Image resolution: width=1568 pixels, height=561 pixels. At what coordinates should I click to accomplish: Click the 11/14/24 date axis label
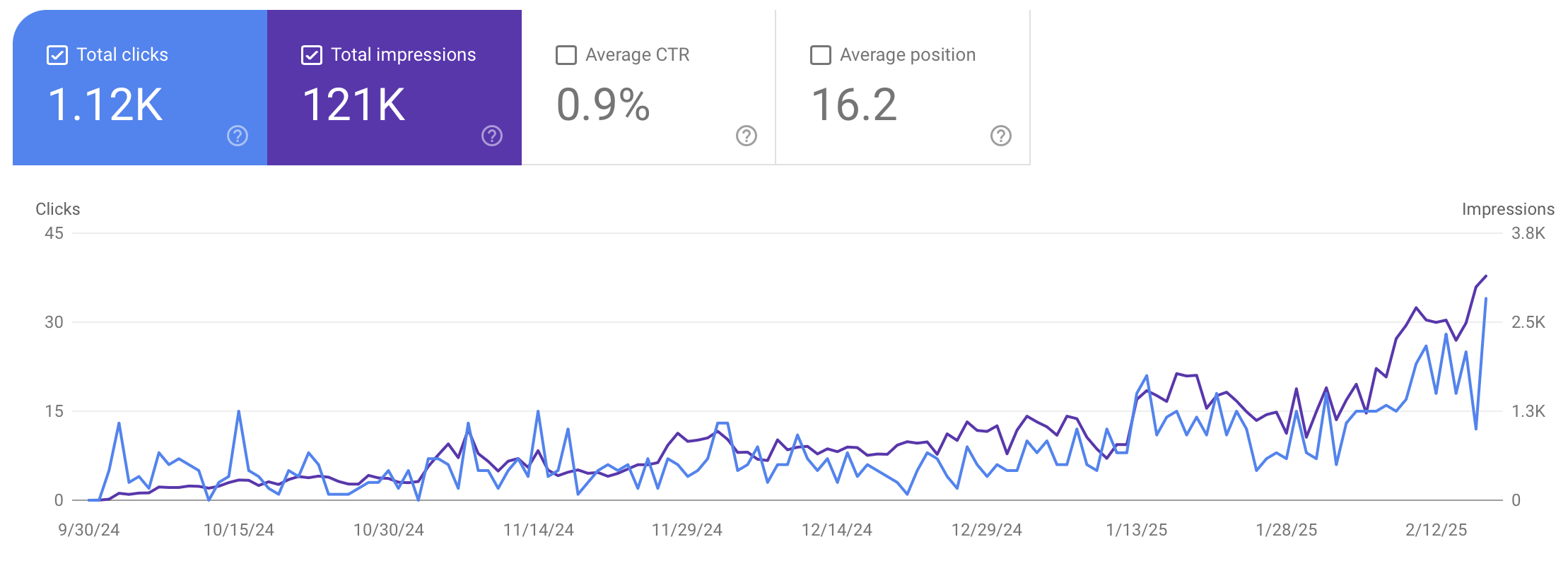pos(539,530)
